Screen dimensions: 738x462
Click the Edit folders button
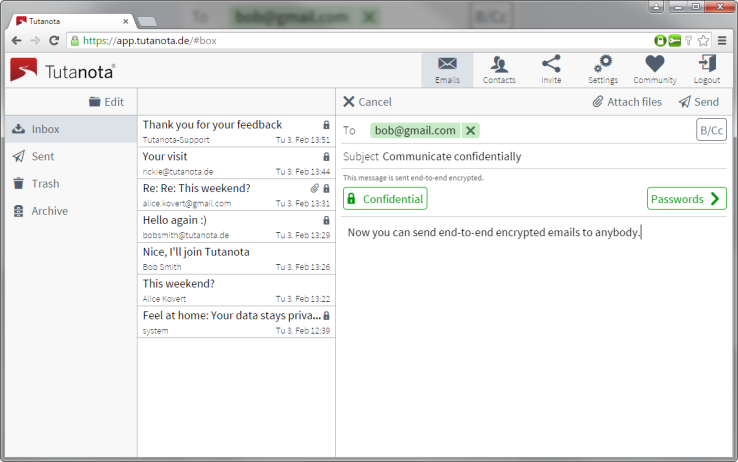click(x=106, y=102)
